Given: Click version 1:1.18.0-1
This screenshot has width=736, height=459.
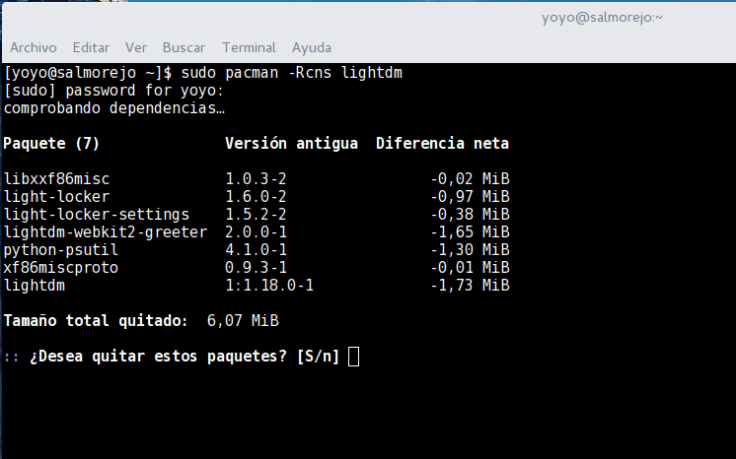Looking at the screenshot, I should 269,286.
